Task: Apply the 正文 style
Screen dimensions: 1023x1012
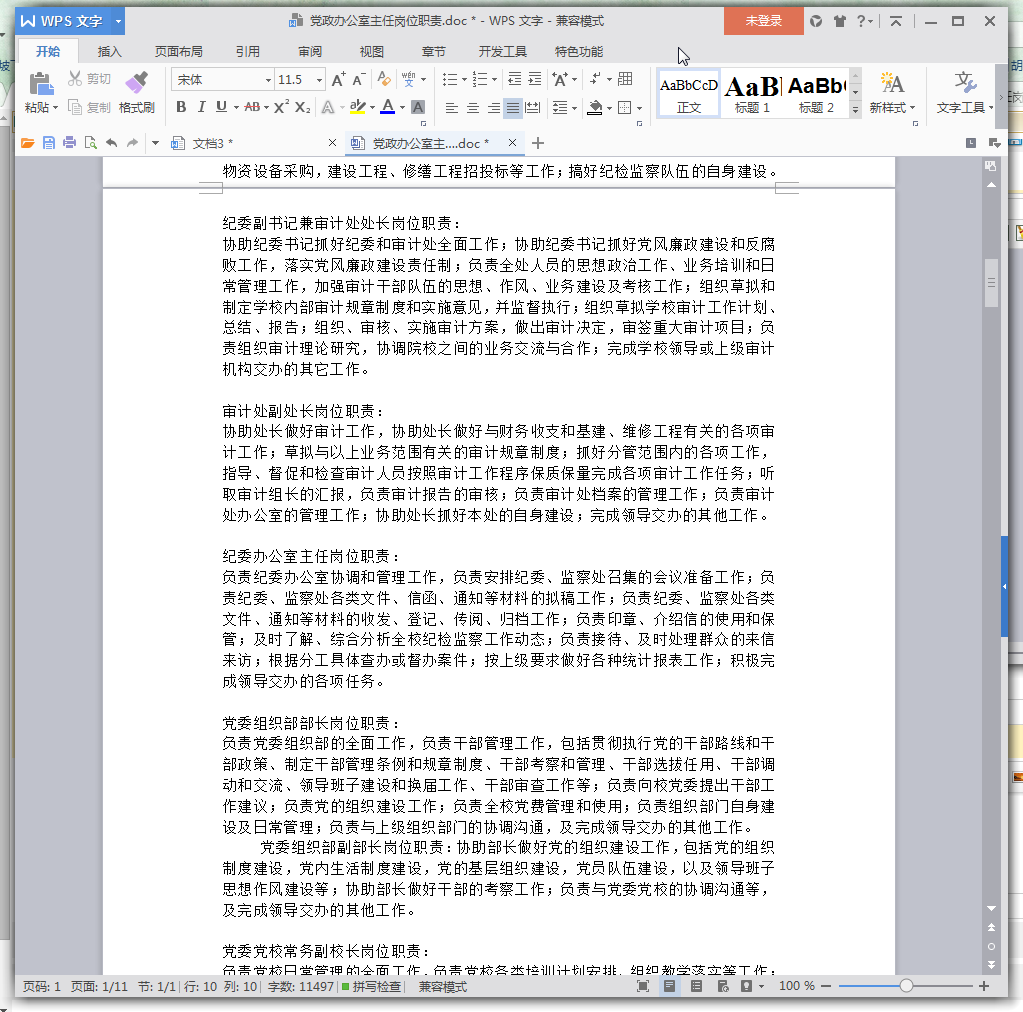Action: pos(689,94)
